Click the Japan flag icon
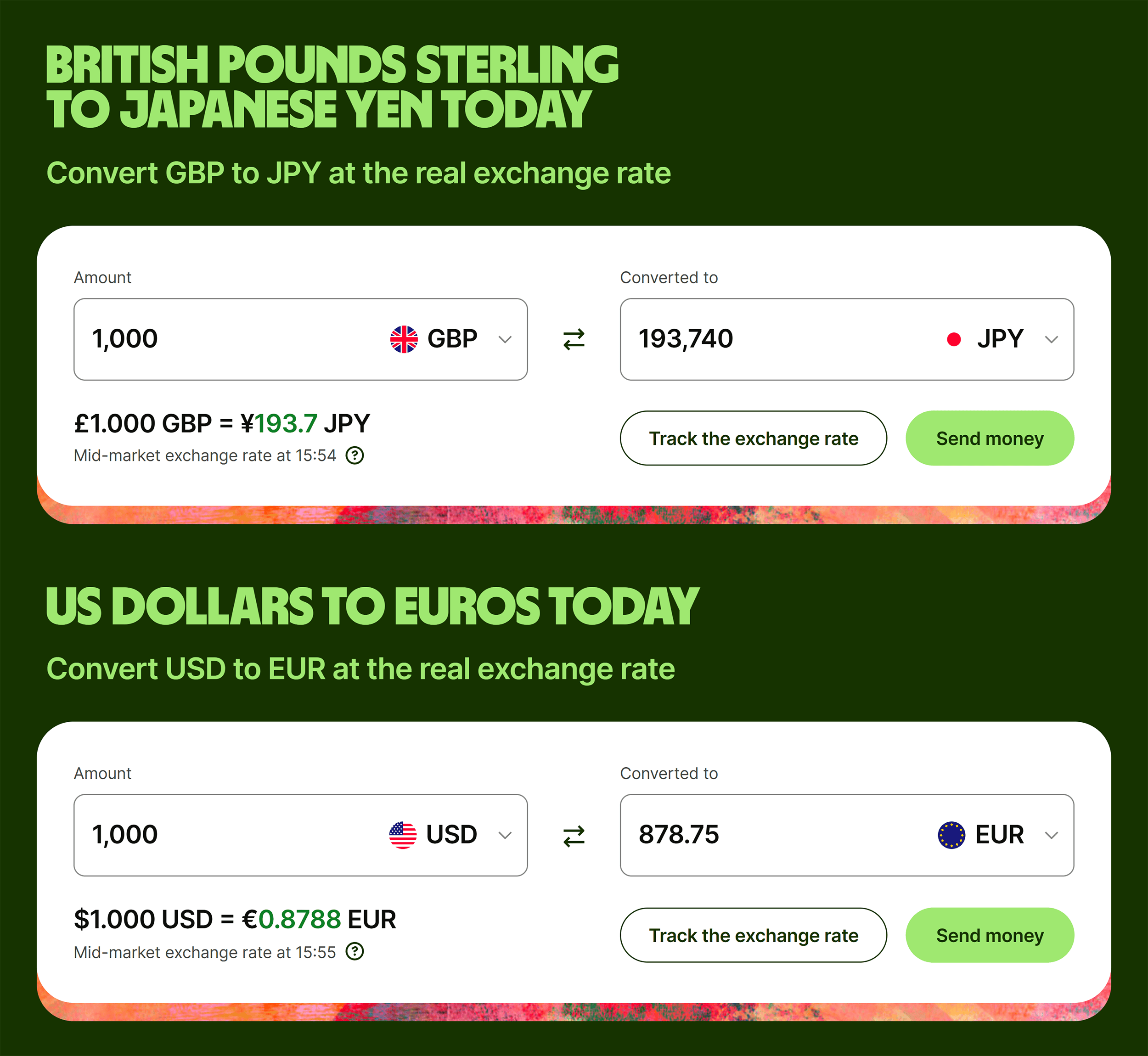The height and width of the screenshot is (1056, 1148). coord(954,339)
